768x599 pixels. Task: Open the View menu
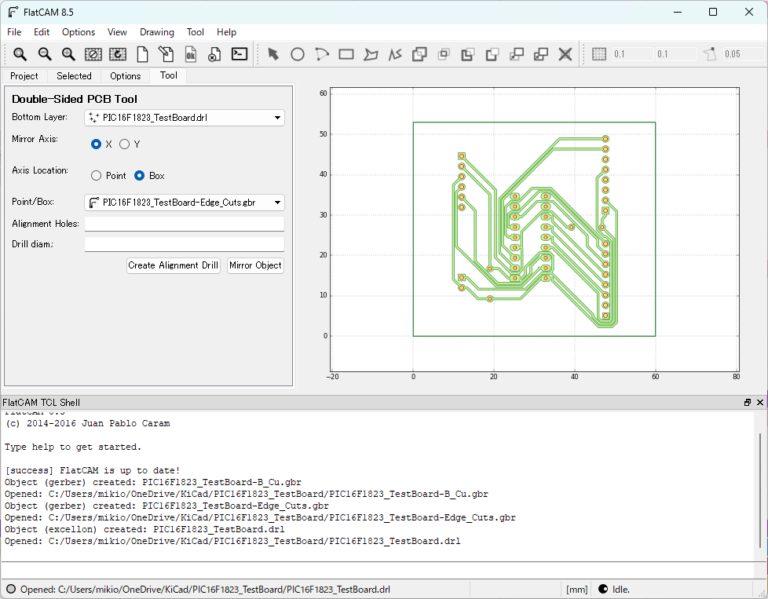117,32
